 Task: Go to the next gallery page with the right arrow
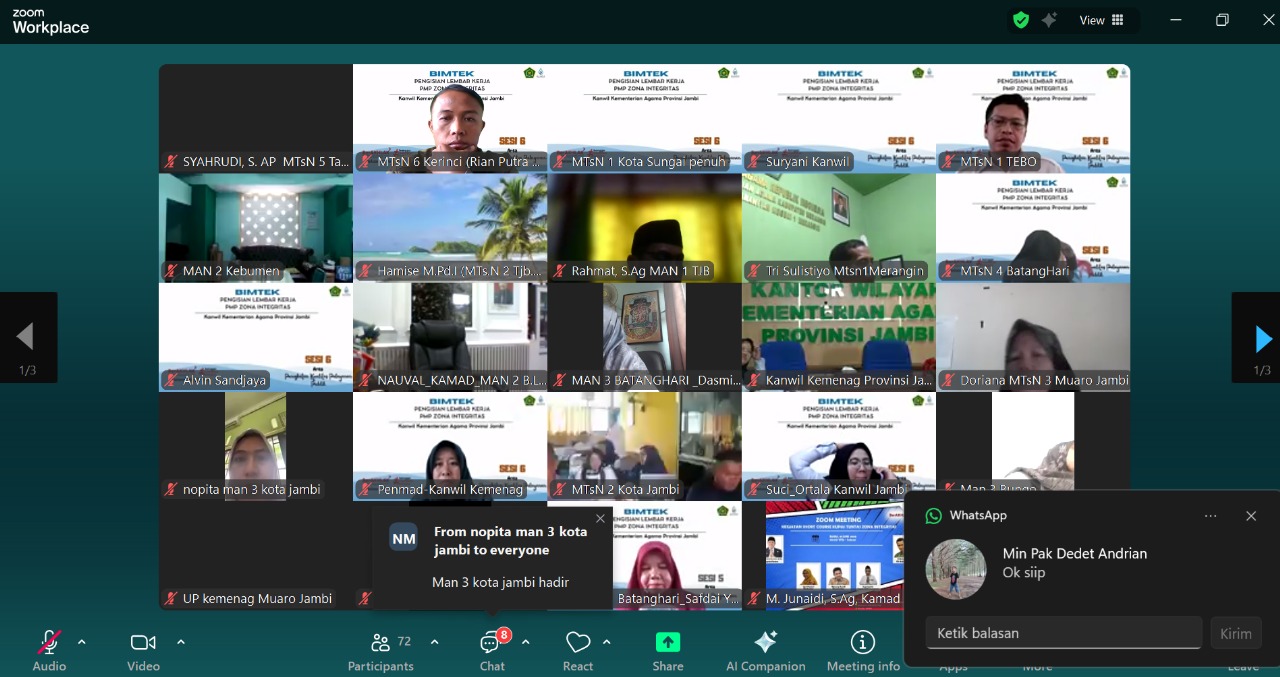(x=1262, y=338)
